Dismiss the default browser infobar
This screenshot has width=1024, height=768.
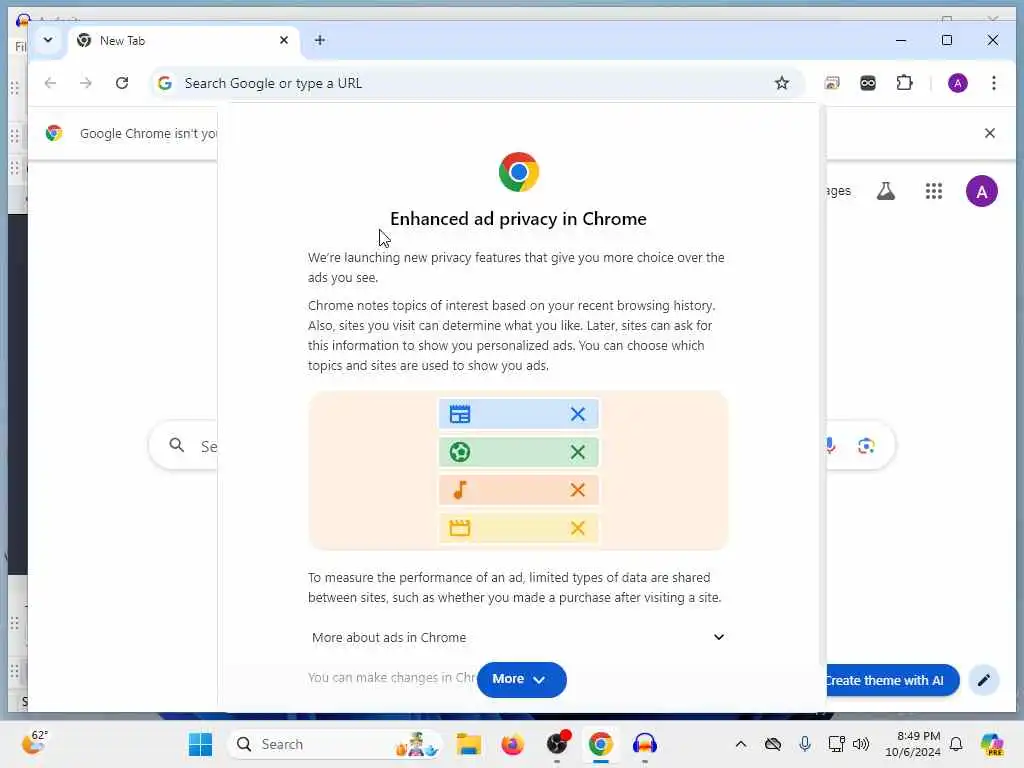coord(989,133)
